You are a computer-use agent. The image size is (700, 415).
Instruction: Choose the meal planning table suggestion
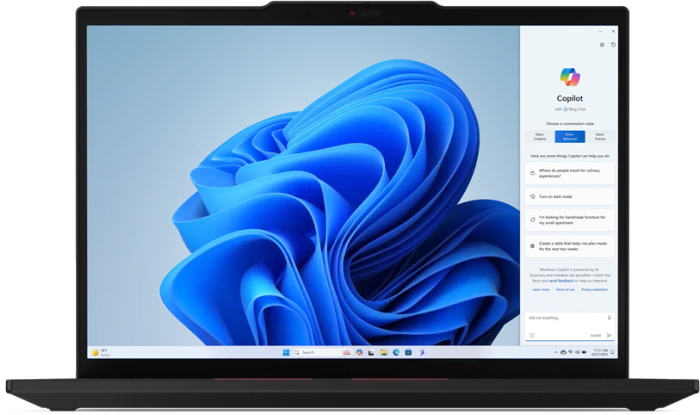(x=570, y=246)
